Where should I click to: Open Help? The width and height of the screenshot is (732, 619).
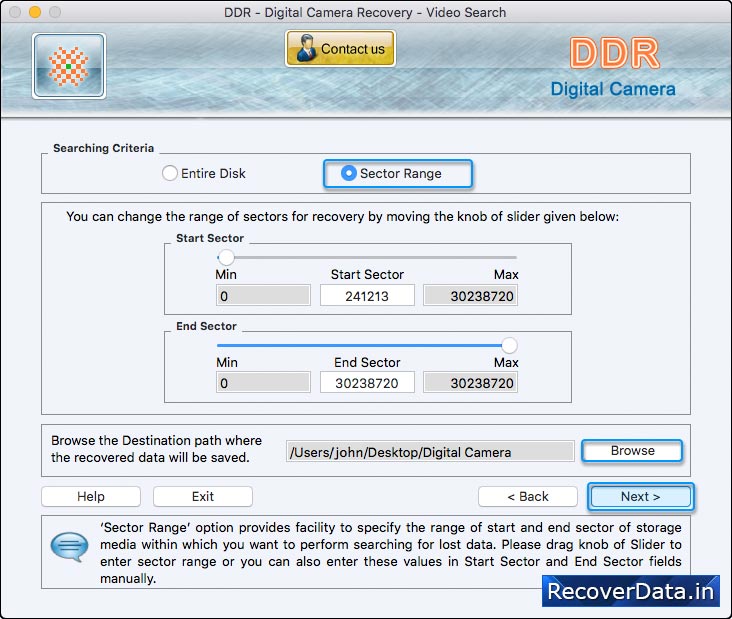(x=91, y=496)
